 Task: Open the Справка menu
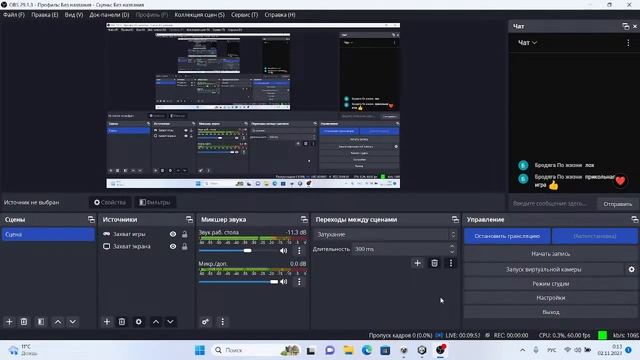click(280, 15)
